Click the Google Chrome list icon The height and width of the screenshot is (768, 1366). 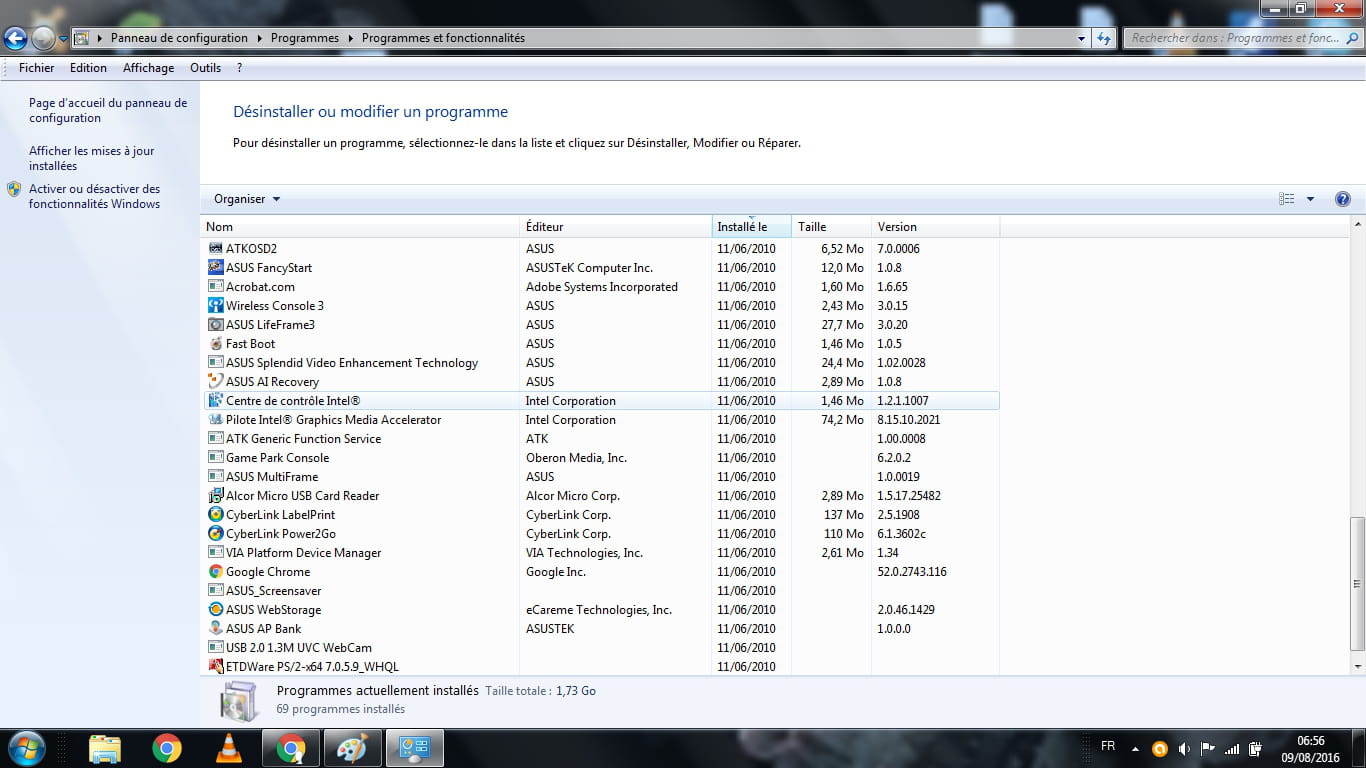tap(215, 571)
